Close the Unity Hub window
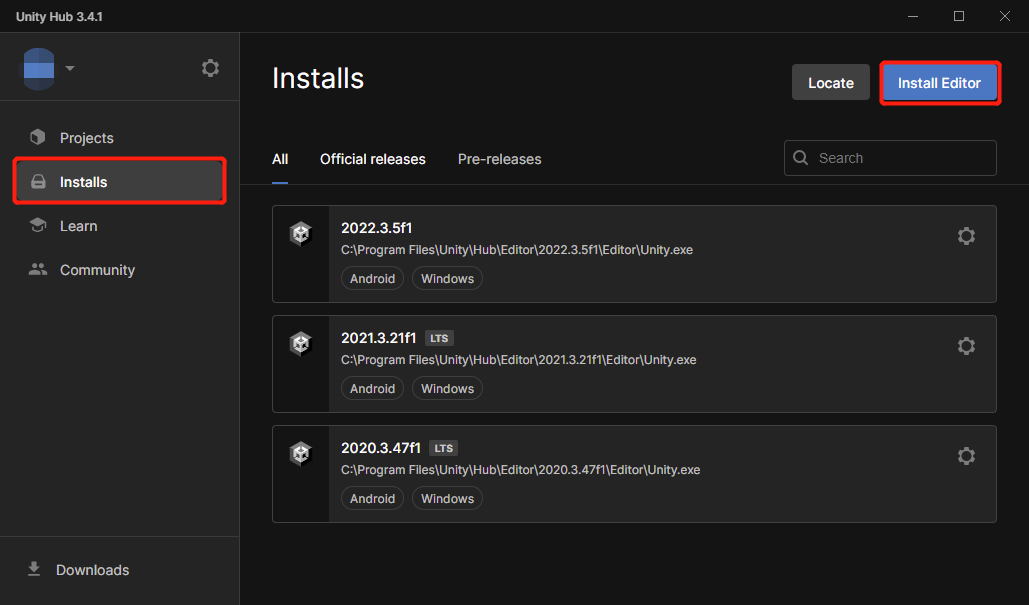Viewport: 1029px width, 605px height. coord(1005,16)
